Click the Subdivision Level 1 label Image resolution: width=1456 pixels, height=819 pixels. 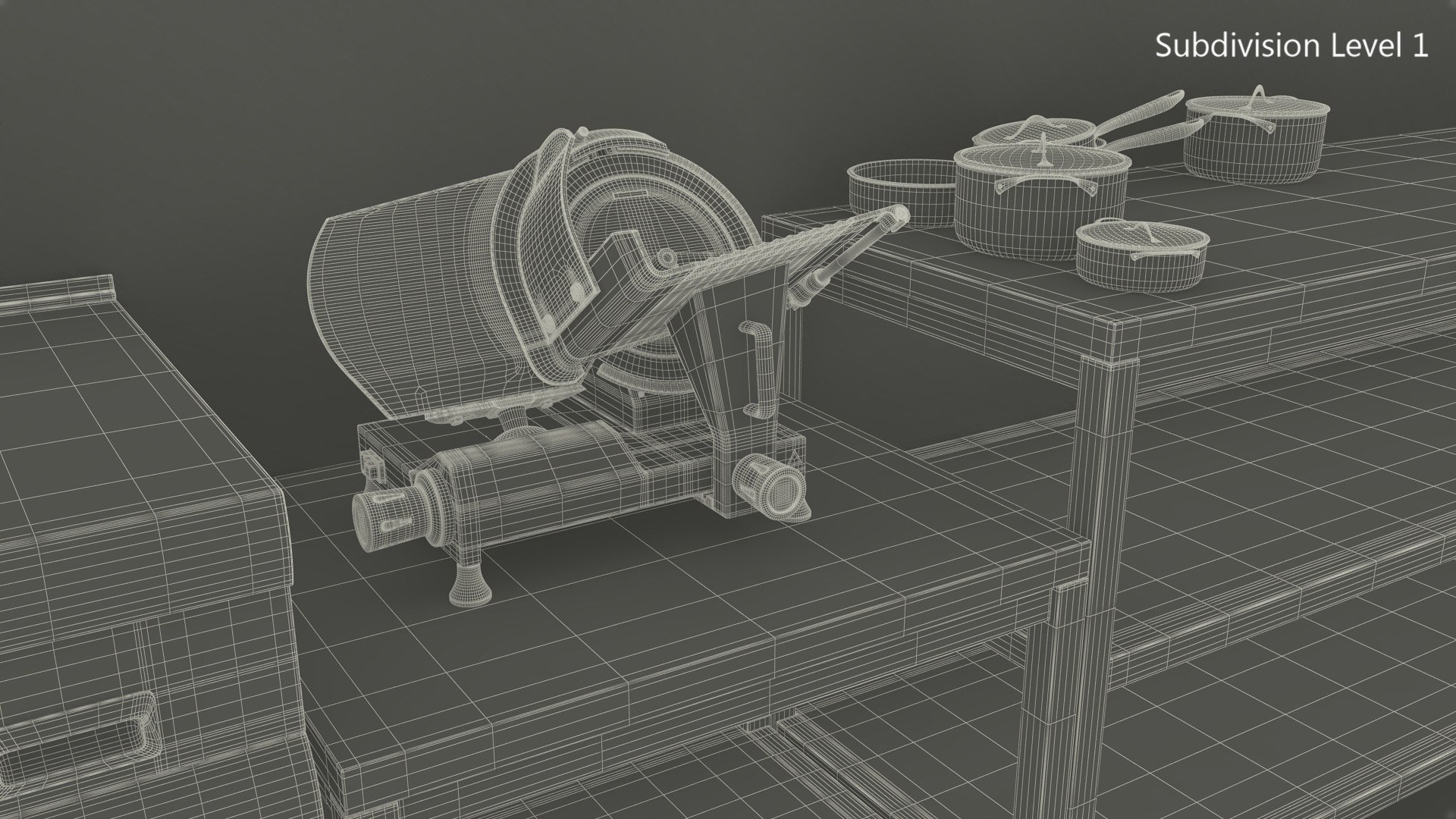pos(1291,45)
